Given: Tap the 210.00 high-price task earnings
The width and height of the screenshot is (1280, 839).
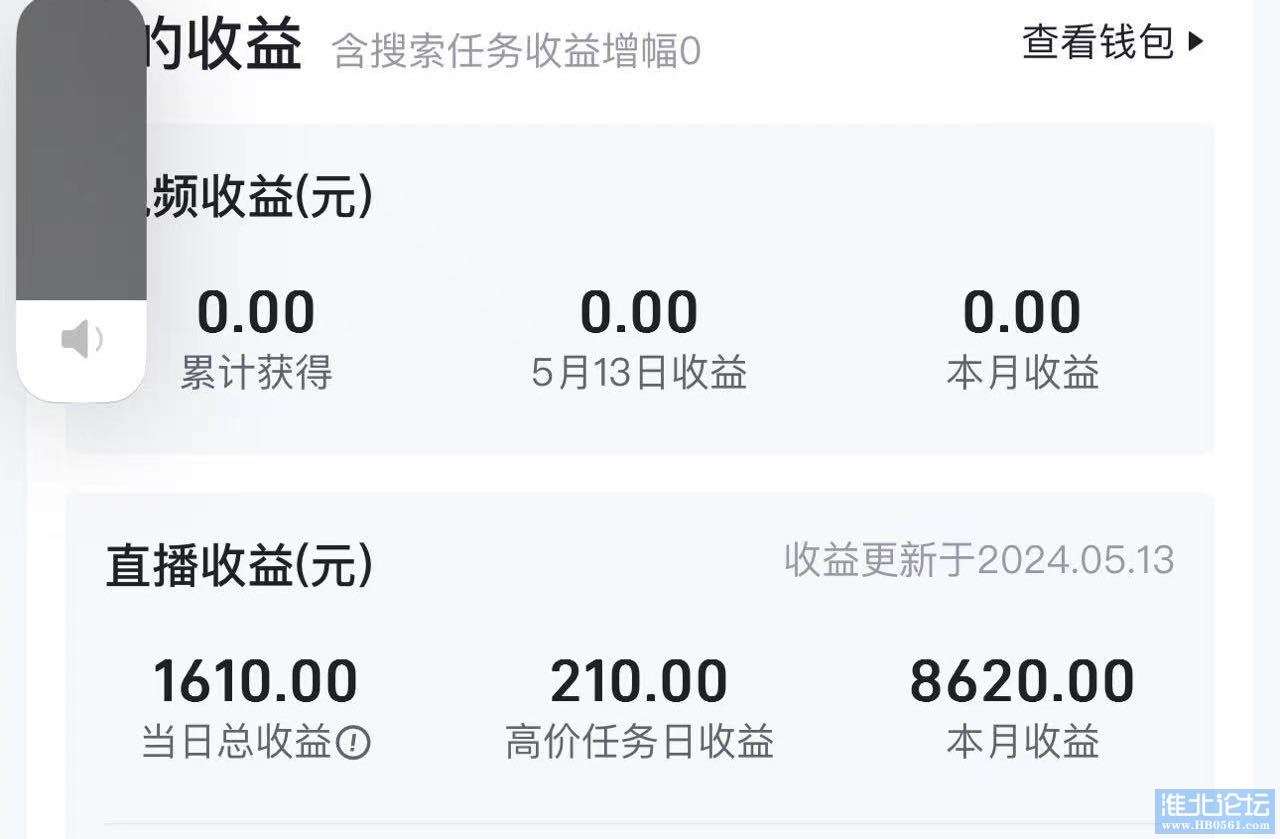Looking at the screenshot, I should [x=639, y=682].
